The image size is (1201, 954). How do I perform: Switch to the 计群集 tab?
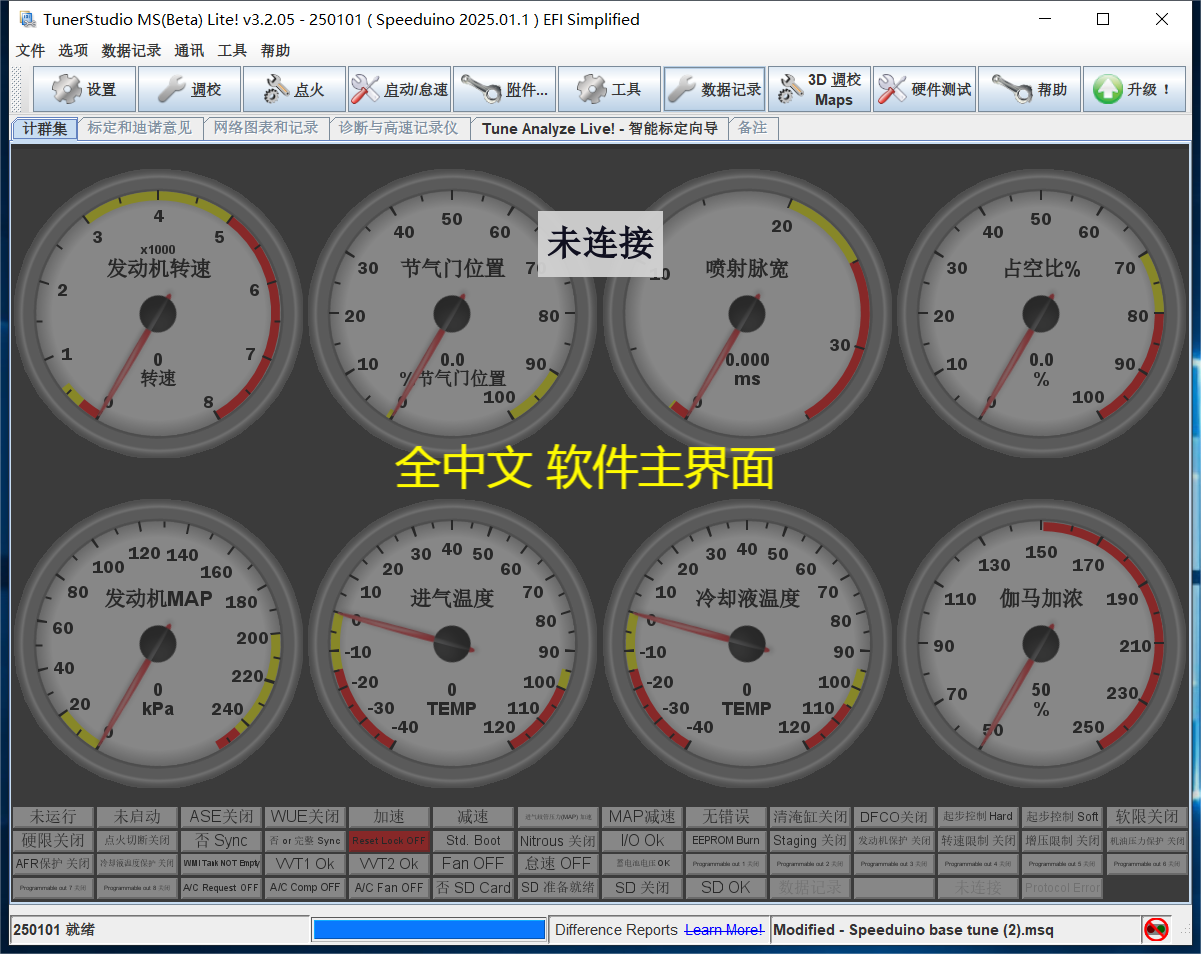click(45, 129)
